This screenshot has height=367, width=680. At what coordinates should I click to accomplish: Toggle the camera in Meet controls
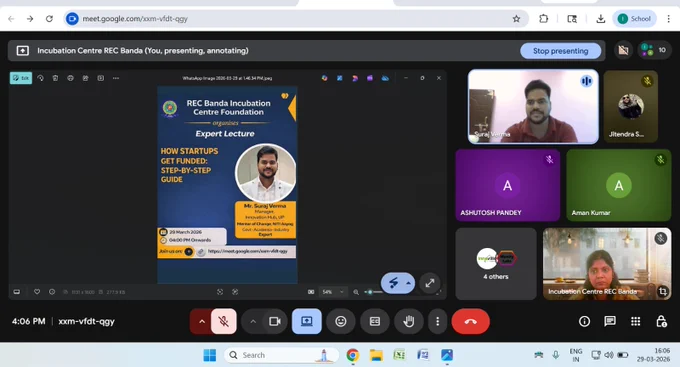pos(275,321)
